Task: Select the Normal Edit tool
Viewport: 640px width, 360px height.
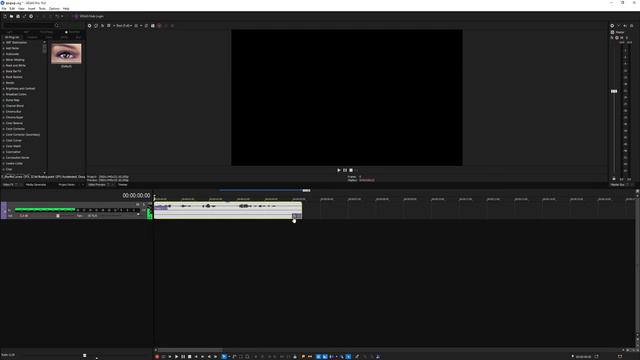Action: click(224, 357)
